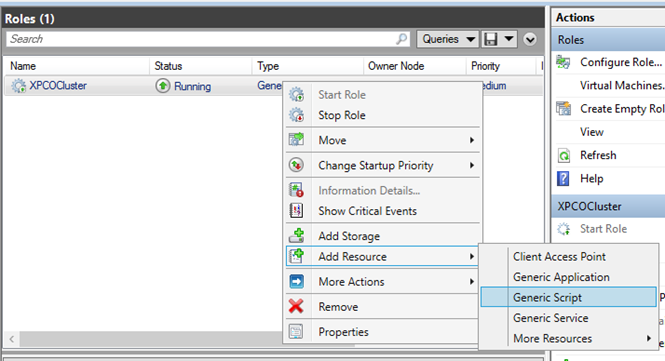
Task: Expand Change Startup Priority submenu arrow
Action: pos(472,165)
